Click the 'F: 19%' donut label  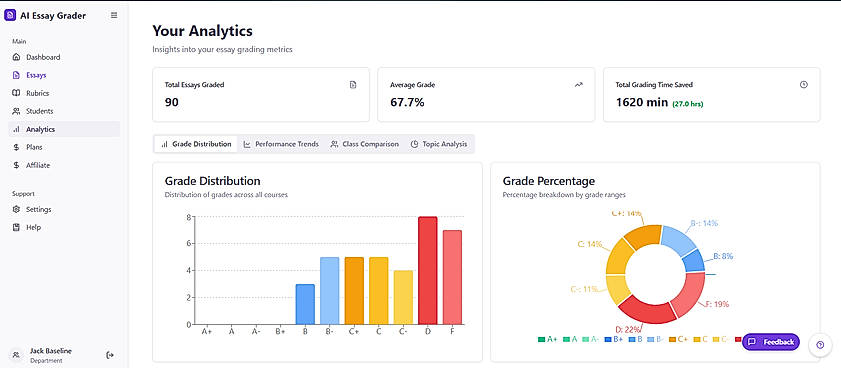click(717, 304)
